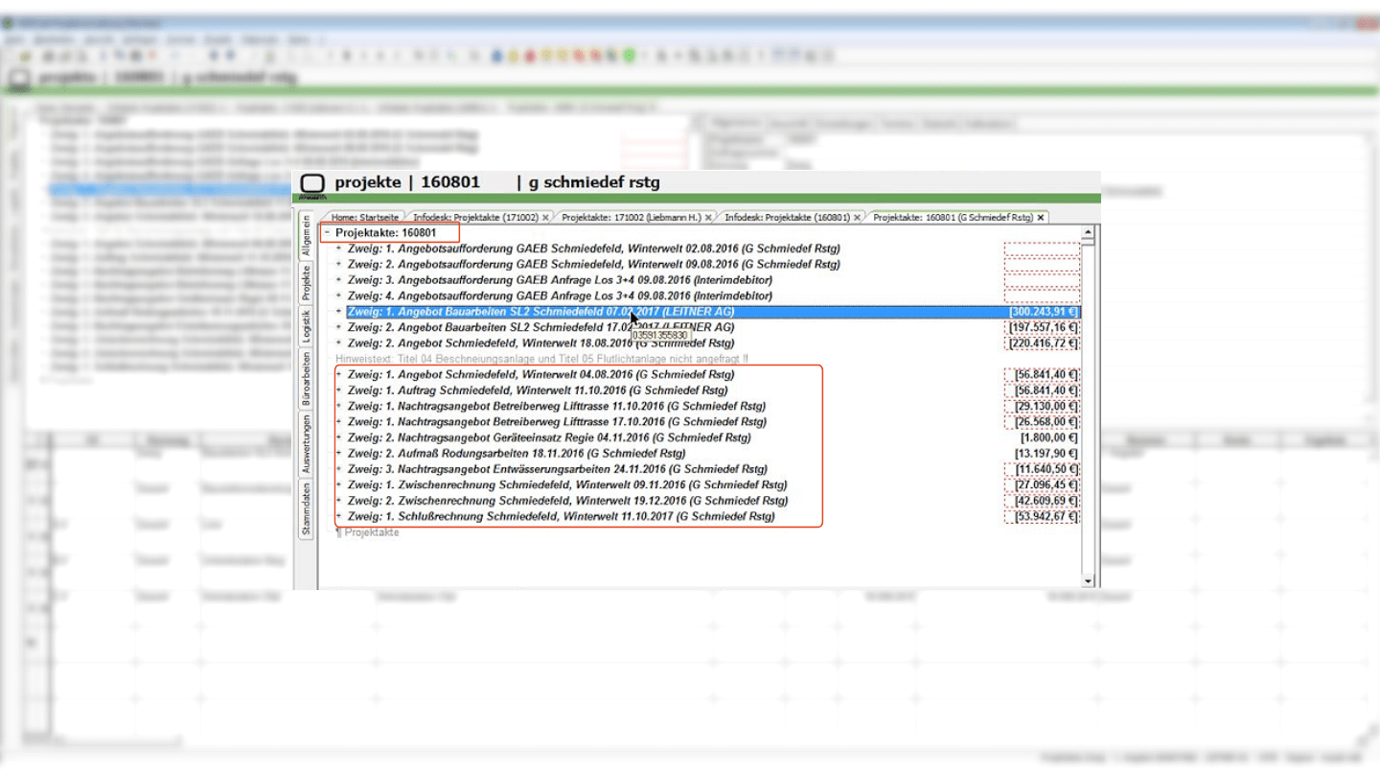Expand the Aufmaß Rodungsarbeiten 18.11.2016 branch
The height and width of the screenshot is (780, 1380).
pos(339,454)
